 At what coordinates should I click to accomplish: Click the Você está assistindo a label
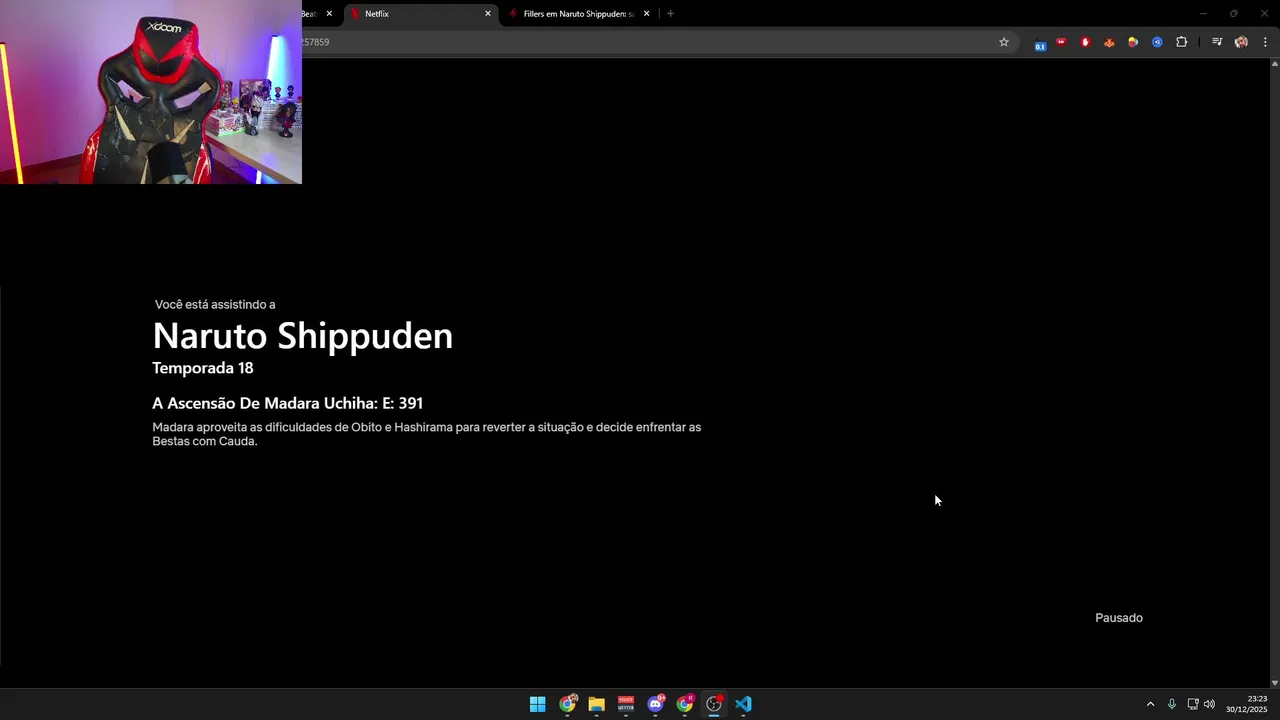(215, 304)
